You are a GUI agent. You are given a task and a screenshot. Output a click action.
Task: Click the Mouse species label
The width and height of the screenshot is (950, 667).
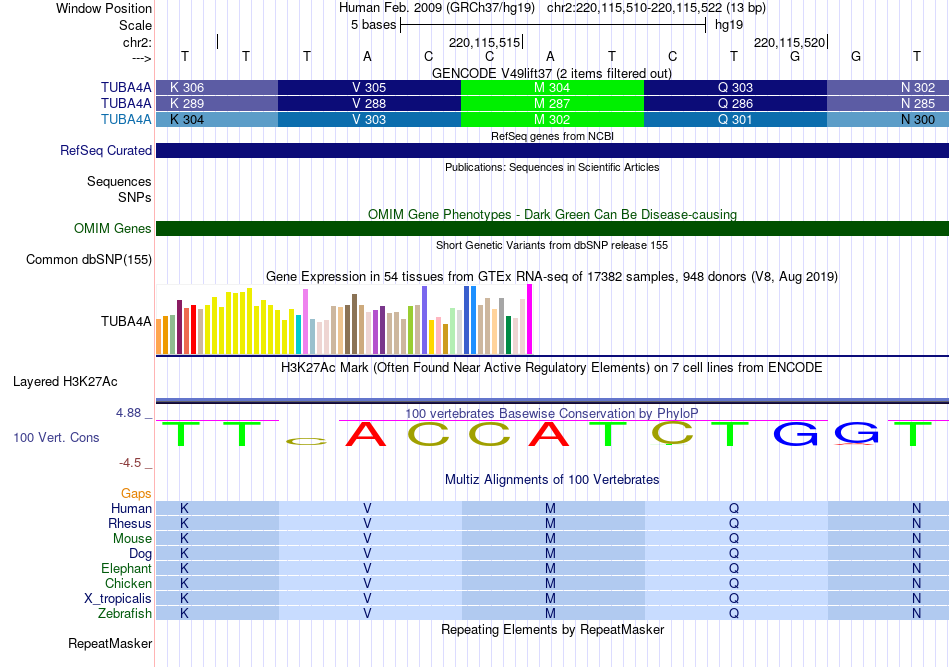132,539
